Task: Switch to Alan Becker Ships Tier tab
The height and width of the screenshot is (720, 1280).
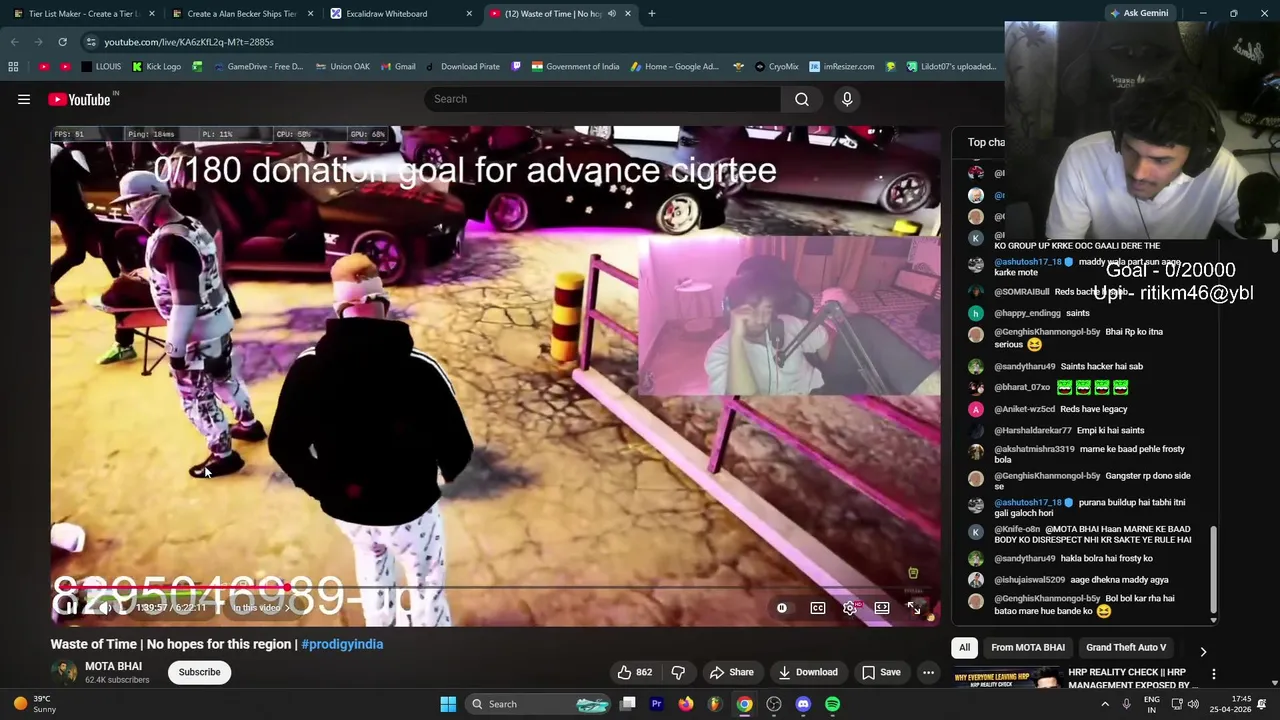Action: pyautogui.click(x=241, y=14)
